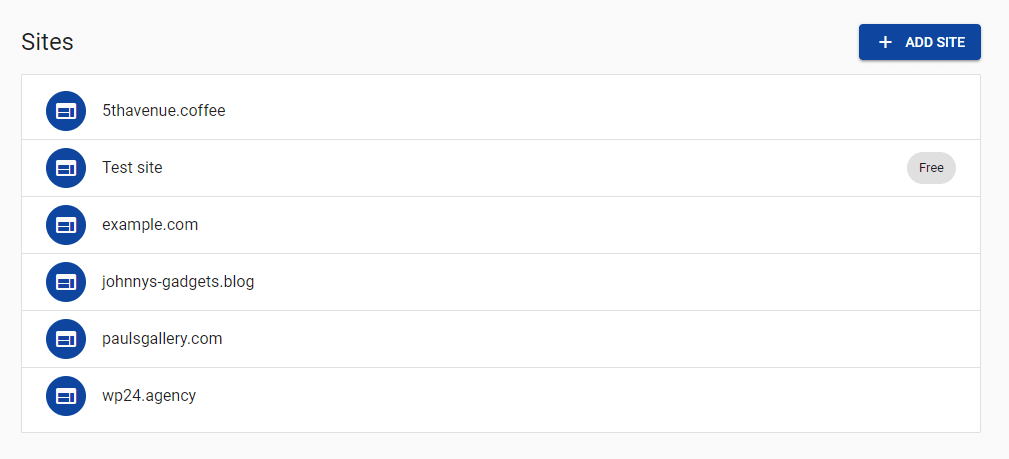Click the plus icon in Add Site
The image size is (1009, 459).
click(885, 42)
